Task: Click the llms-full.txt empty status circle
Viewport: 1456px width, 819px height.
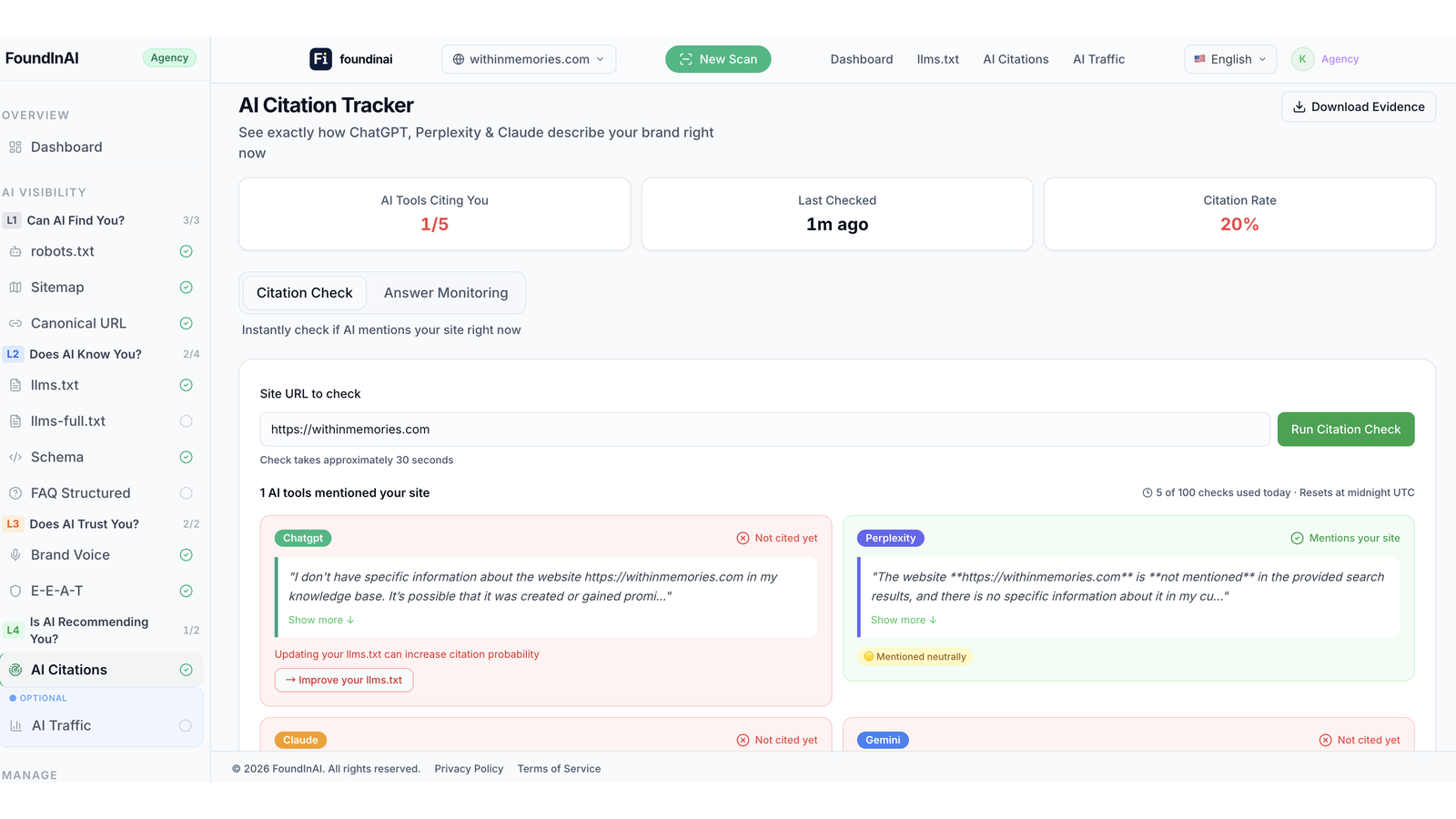Action: [x=186, y=421]
